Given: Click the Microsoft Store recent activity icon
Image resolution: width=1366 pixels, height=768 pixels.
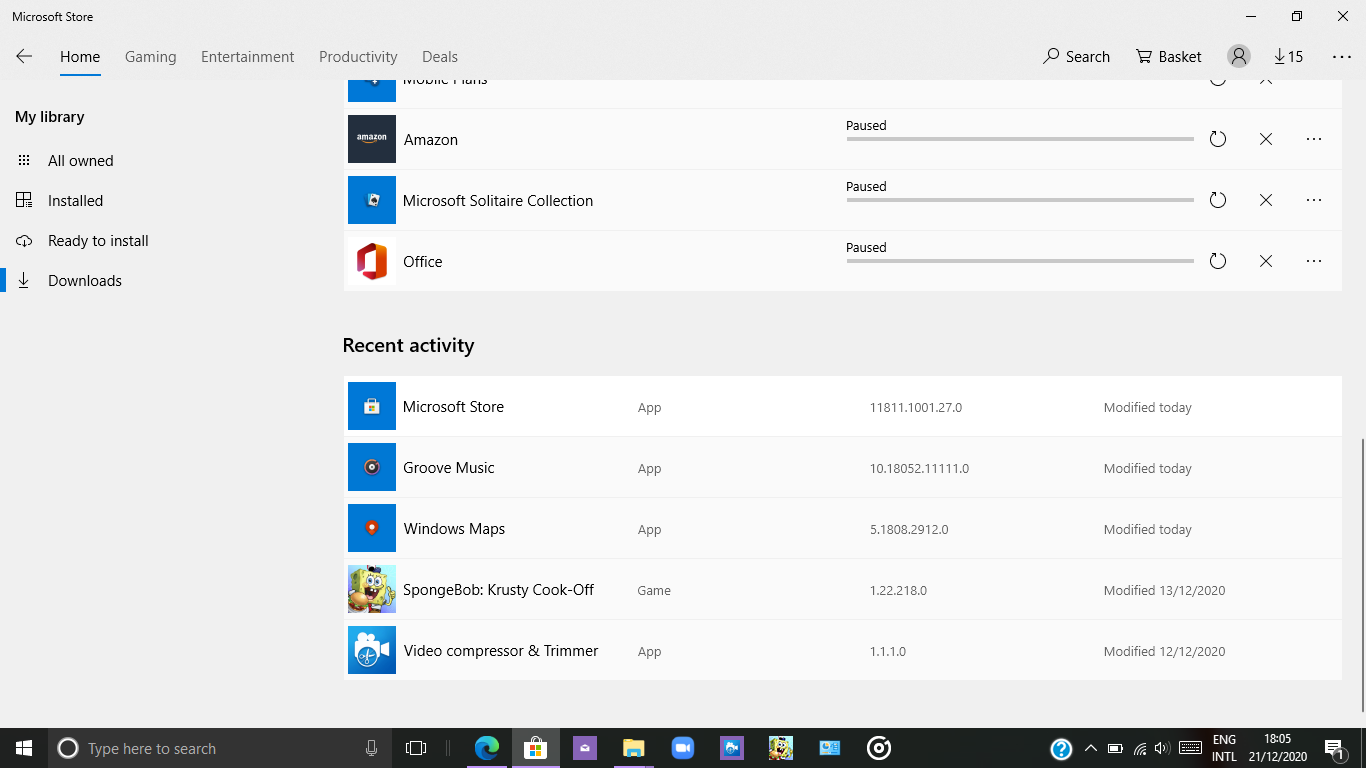Looking at the screenshot, I should pyautogui.click(x=372, y=406).
